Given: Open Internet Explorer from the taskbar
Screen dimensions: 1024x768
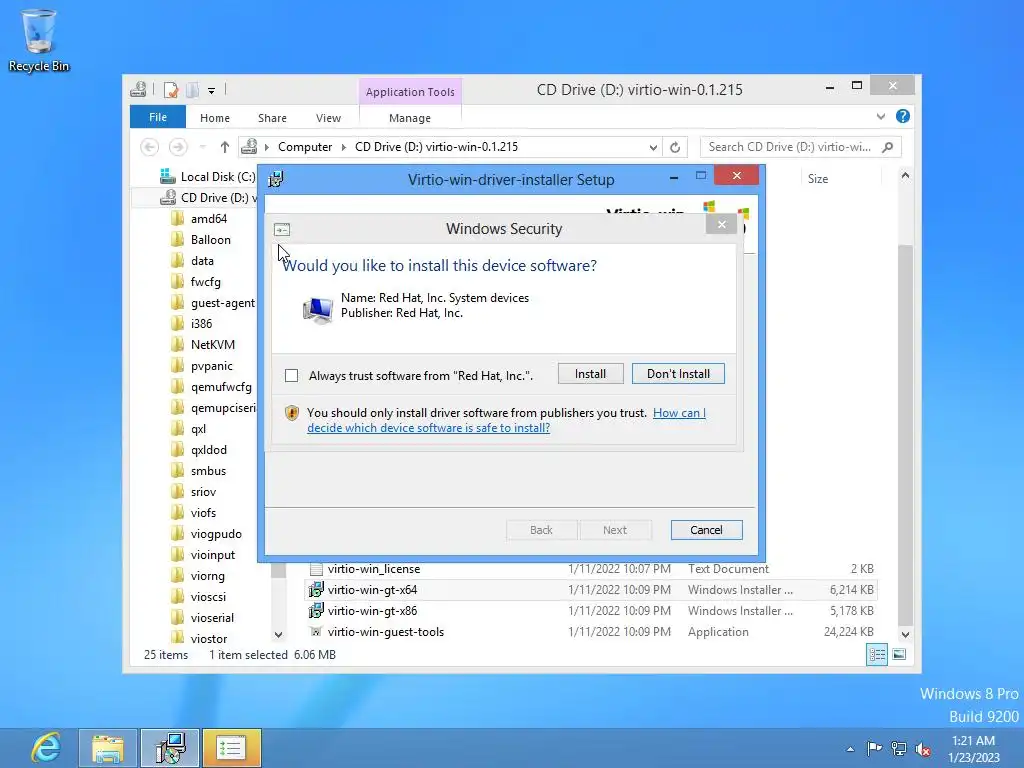Looking at the screenshot, I should click(x=46, y=748).
